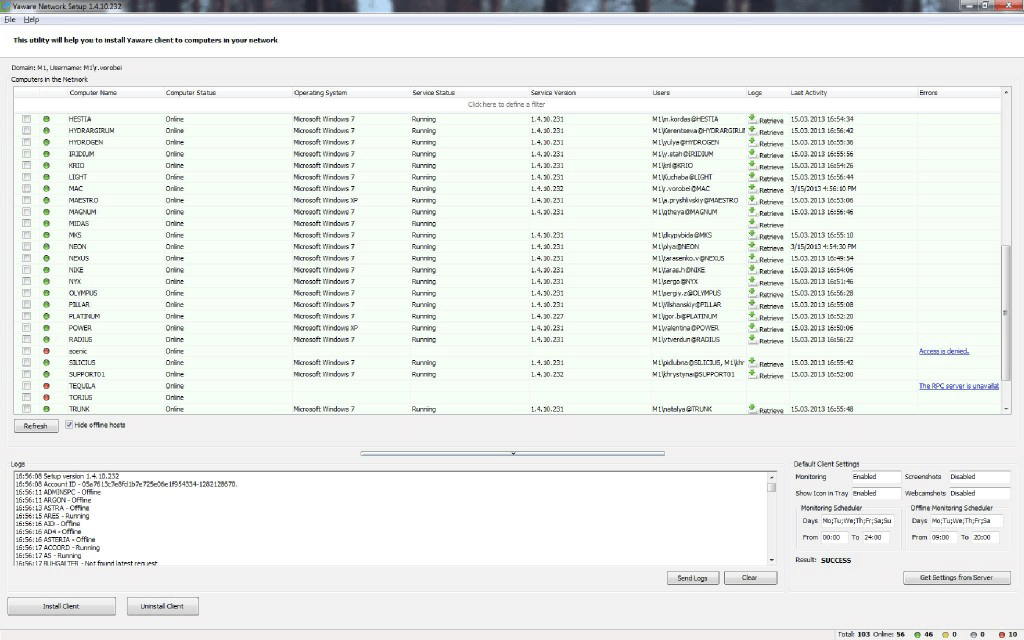This screenshot has height=640, width=1024.
Task: Check the box for HYDRARGIRUM
Action: pyautogui.click(x=26, y=131)
